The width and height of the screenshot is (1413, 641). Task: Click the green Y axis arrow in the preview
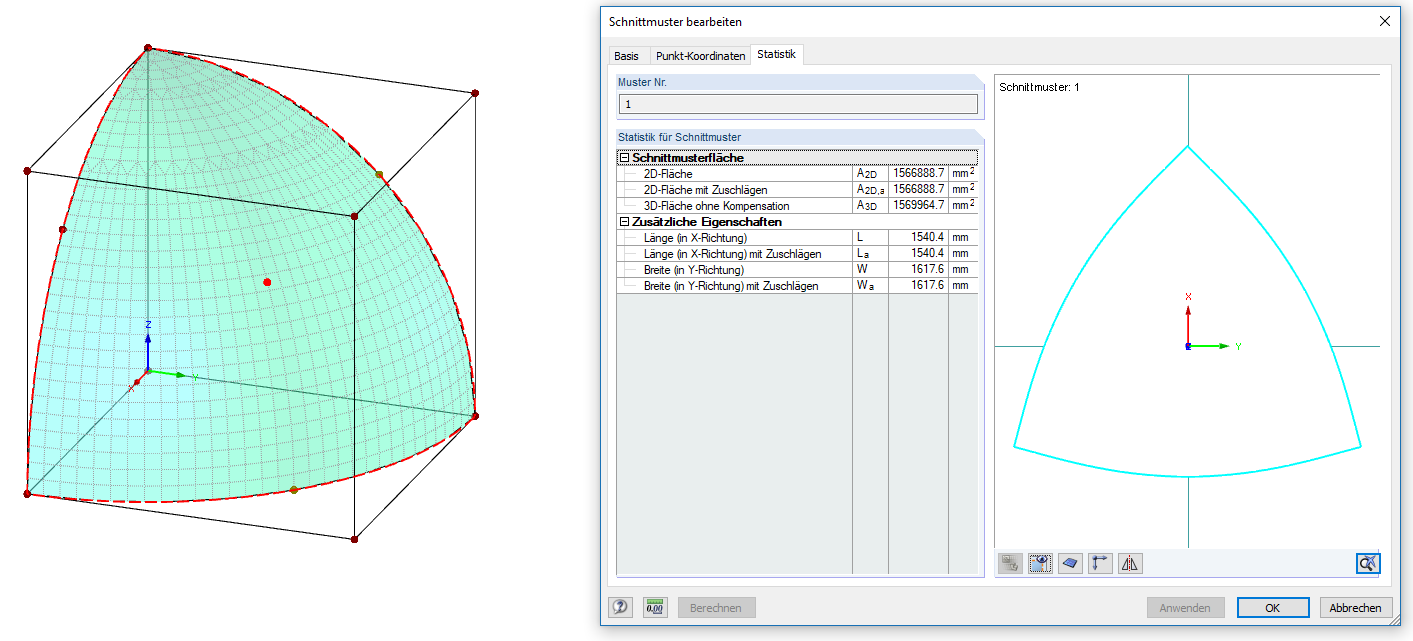[x=1210, y=346]
